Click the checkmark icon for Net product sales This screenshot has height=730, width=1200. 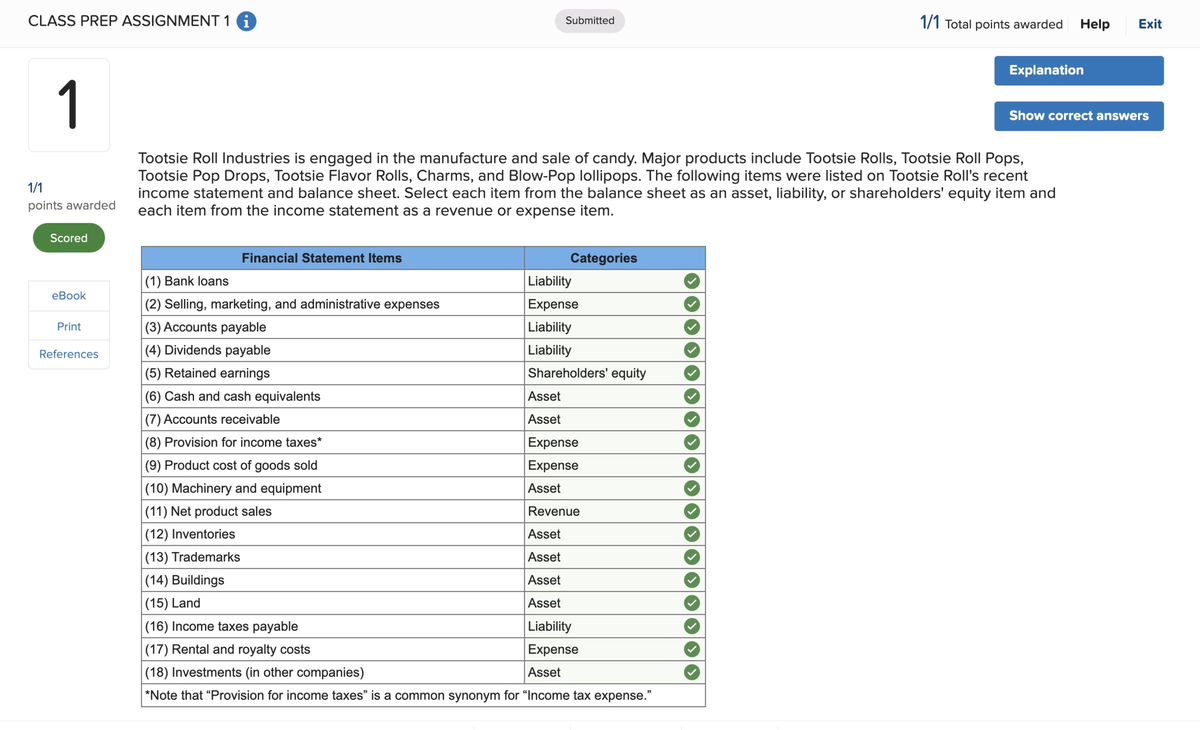pos(691,511)
